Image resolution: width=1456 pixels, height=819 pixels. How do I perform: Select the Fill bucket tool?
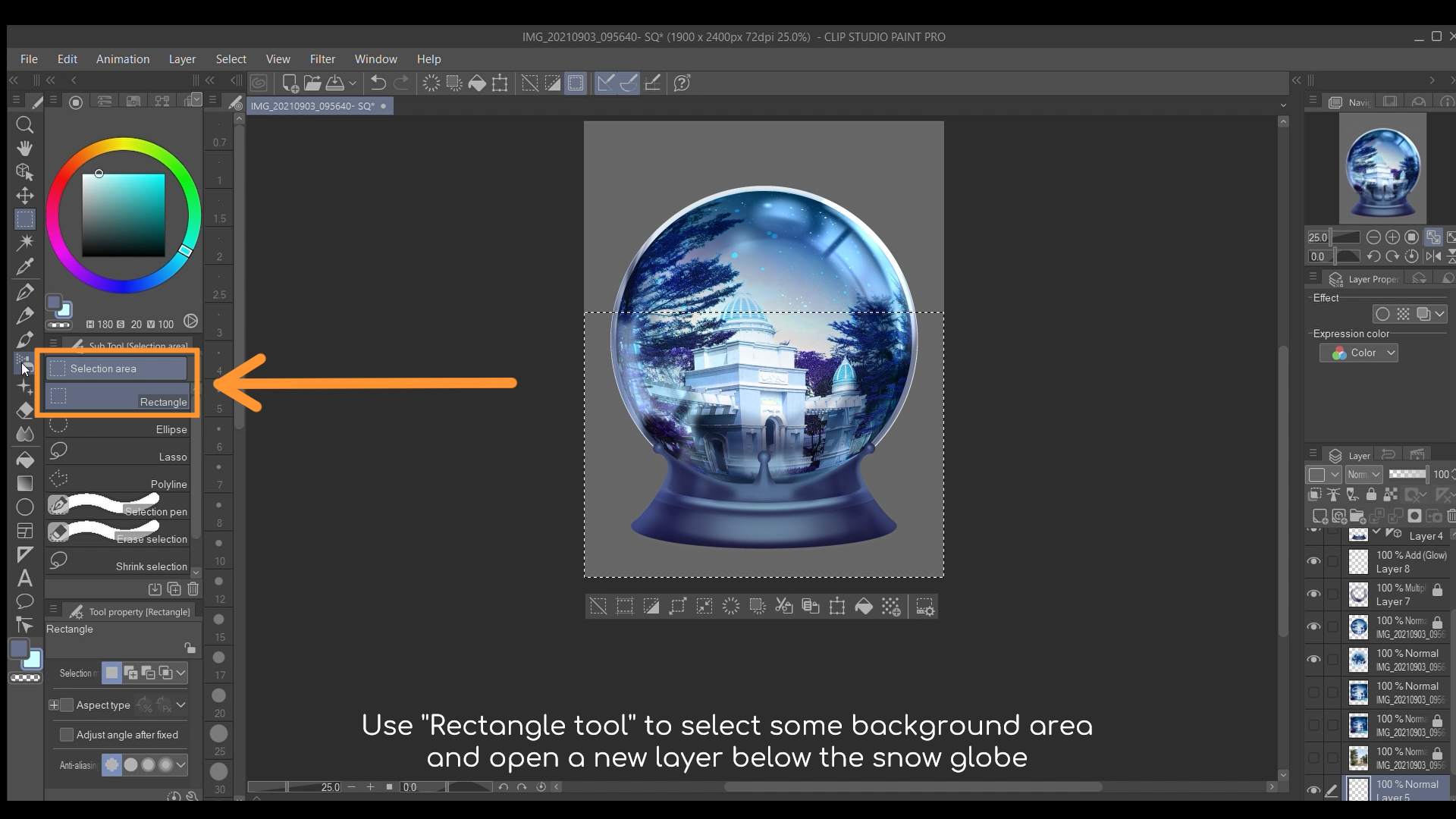pos(24,460)
